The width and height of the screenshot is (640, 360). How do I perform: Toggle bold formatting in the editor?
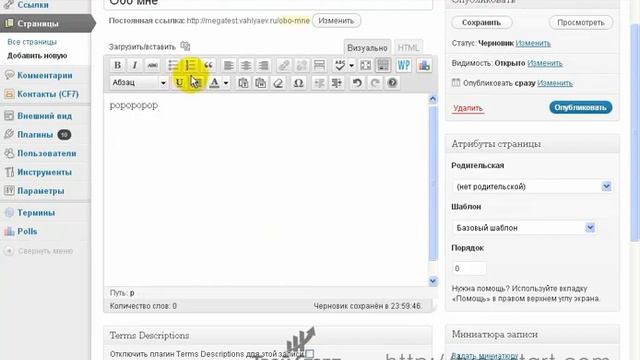[x=117, y=65]
